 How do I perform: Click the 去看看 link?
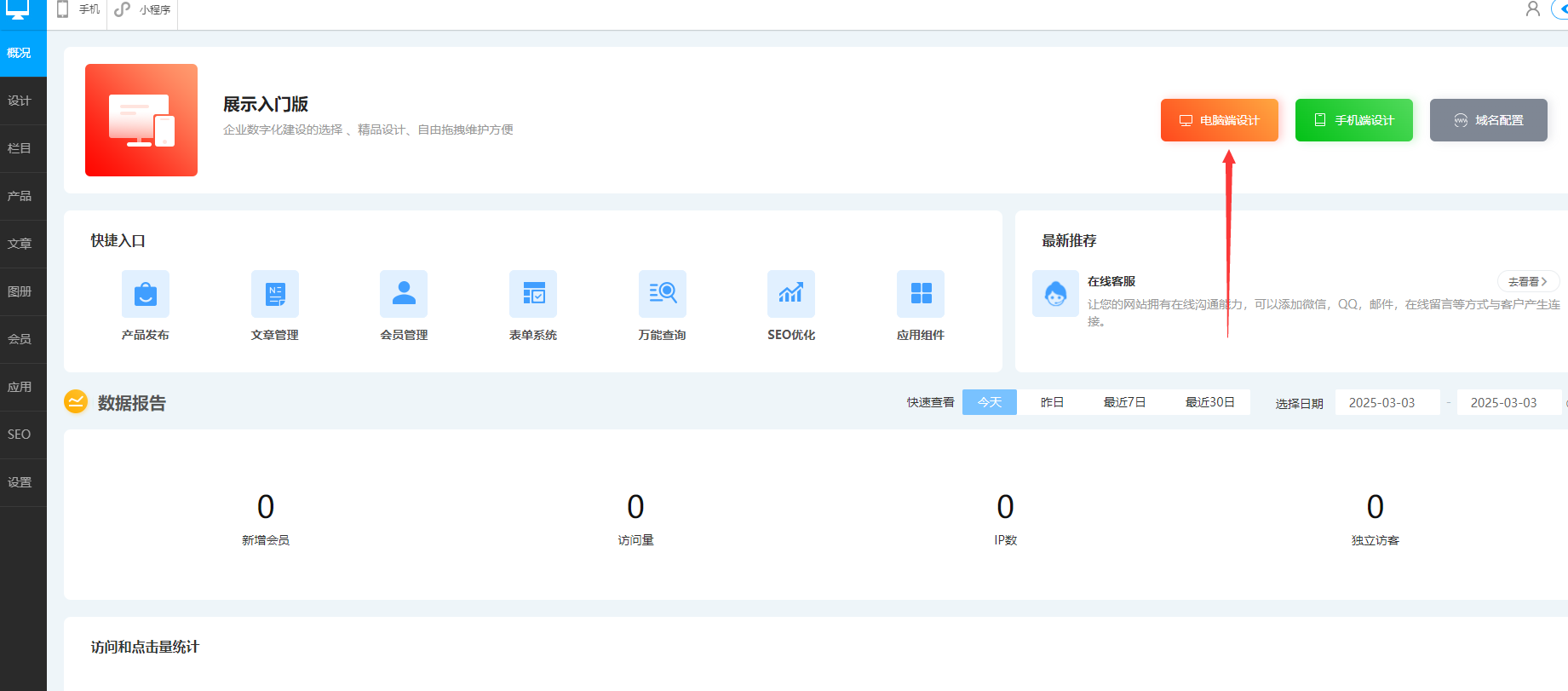[1528, 281]
